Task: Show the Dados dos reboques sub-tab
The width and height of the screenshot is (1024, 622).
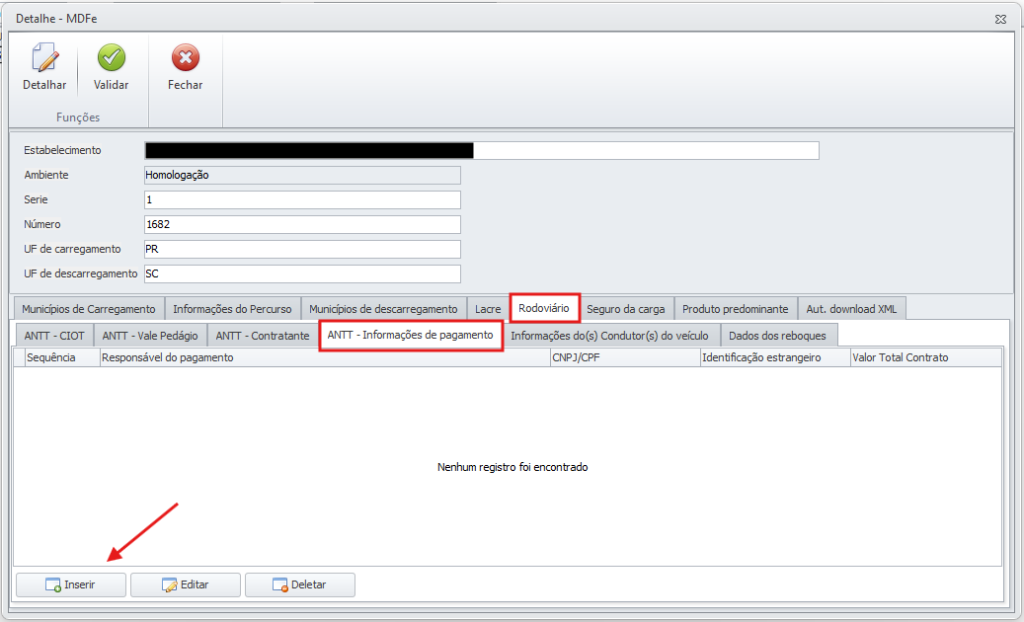Action: click(778, 335)
